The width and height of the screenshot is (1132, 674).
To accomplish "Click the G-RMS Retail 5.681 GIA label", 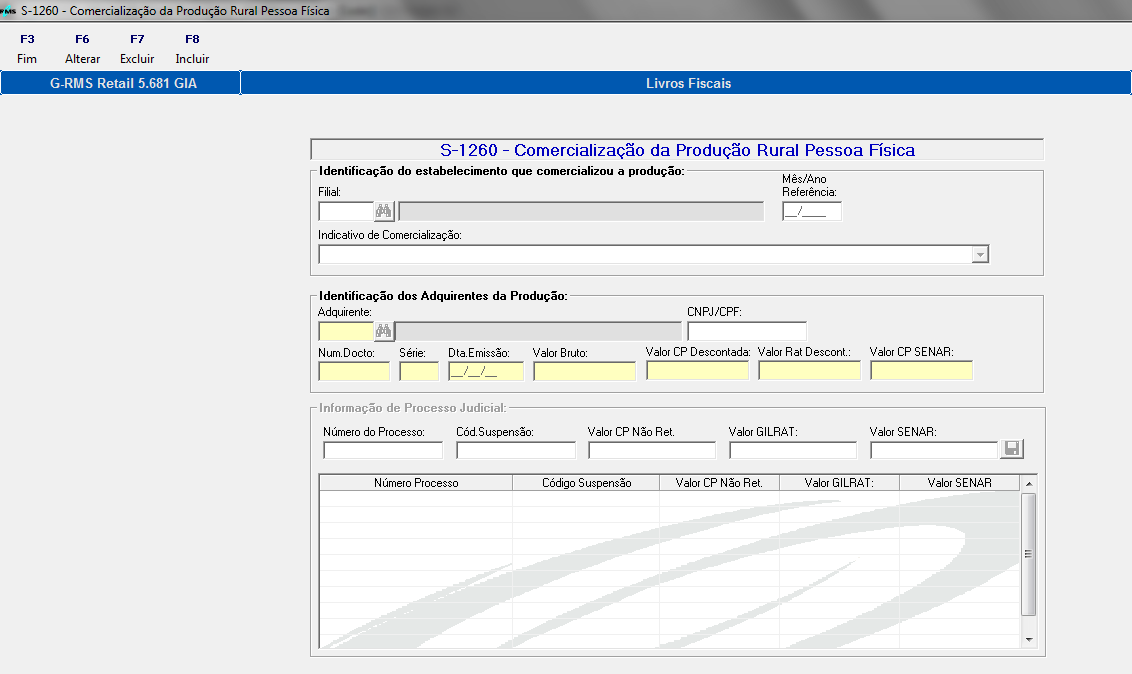I will 123,83.
